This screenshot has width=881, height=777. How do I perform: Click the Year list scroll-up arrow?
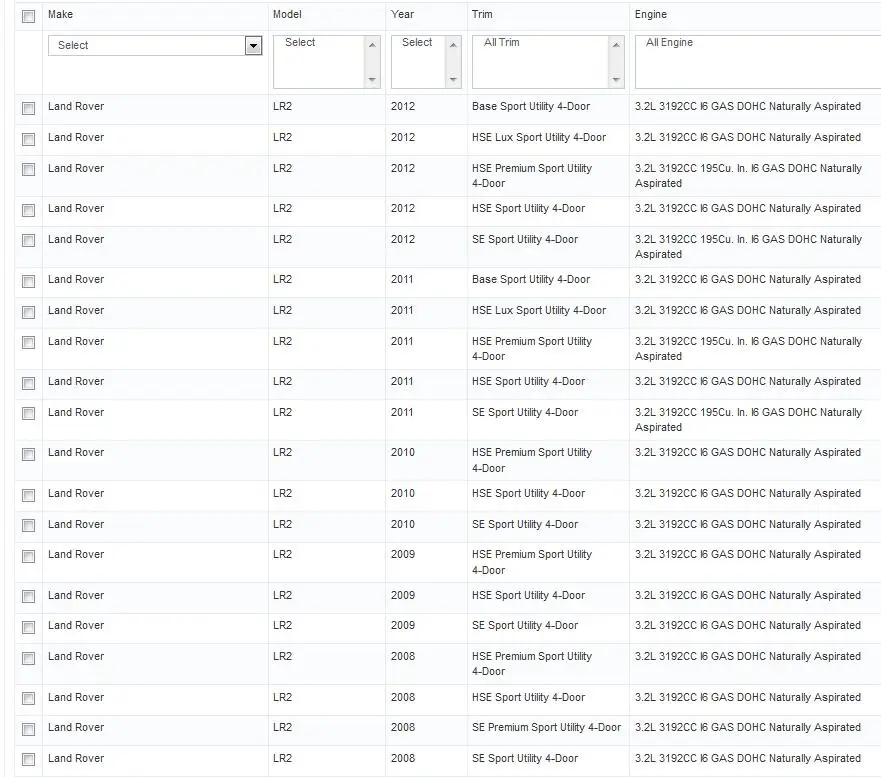pyautogui.click(x=453, y=44)
